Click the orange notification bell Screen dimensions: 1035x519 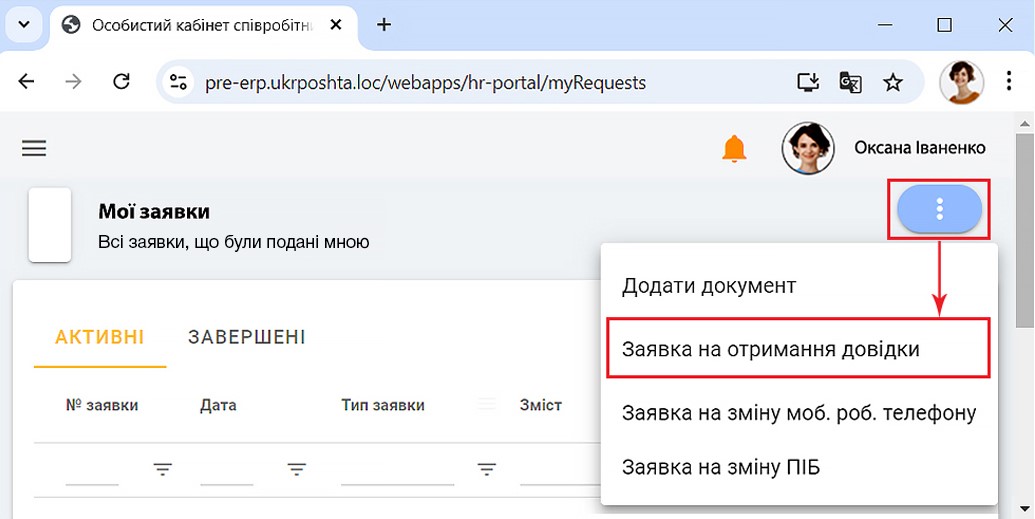point(734,148)
